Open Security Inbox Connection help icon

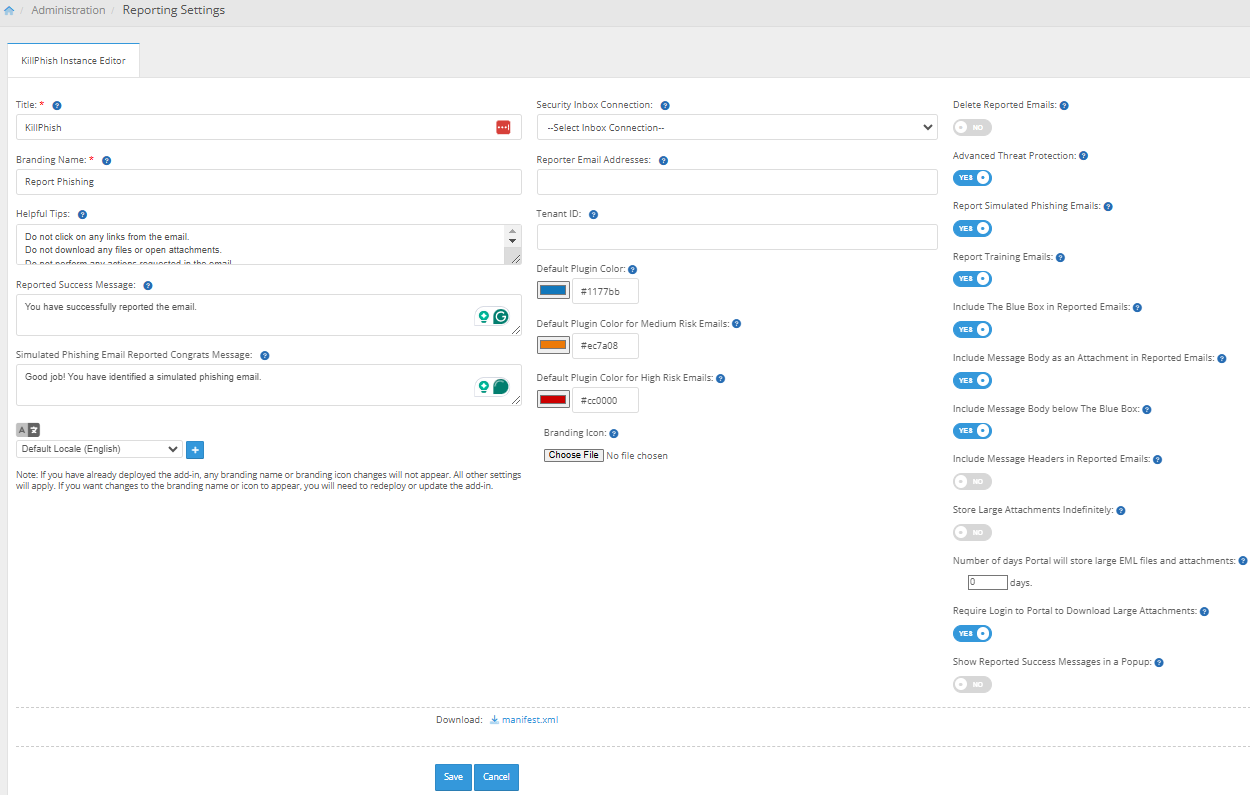(x=665, y=105)
